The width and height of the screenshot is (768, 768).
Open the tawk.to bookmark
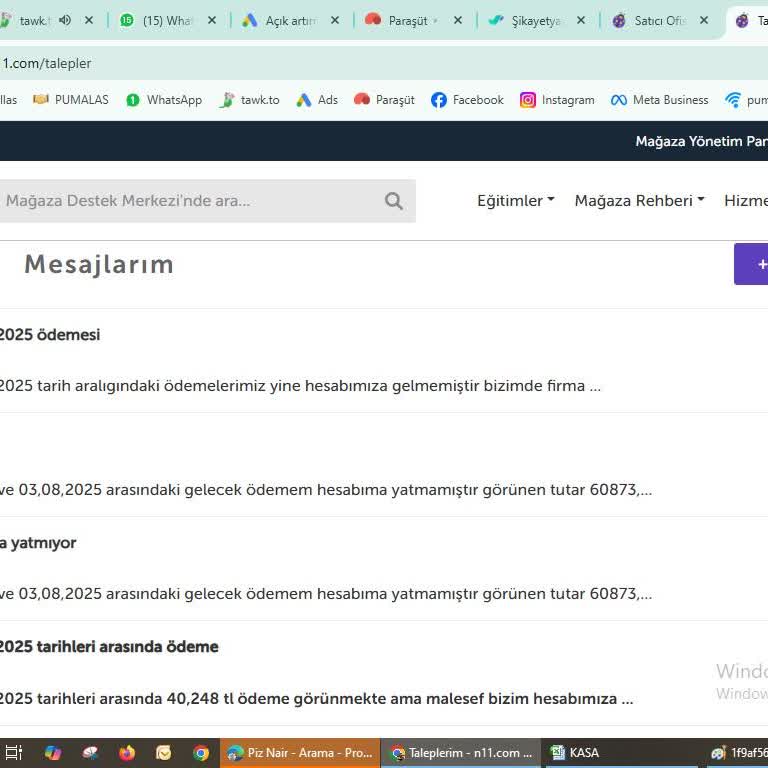pyautogui.click(x=249, y=100)
